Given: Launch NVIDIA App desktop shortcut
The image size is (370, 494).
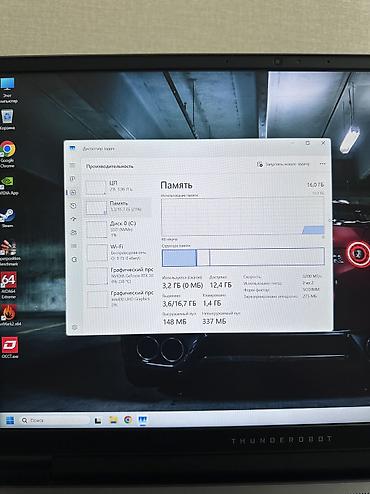Looking at the screenshot, I should pyautogui.click(x=8, y=186).
